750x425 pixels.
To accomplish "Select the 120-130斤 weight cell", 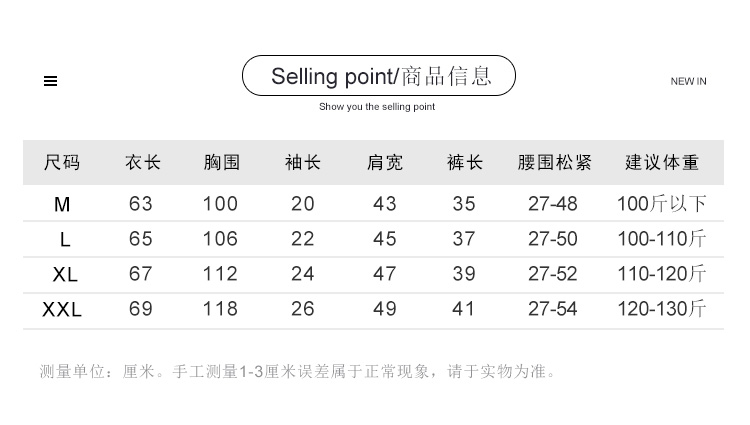I will [662, 309].
